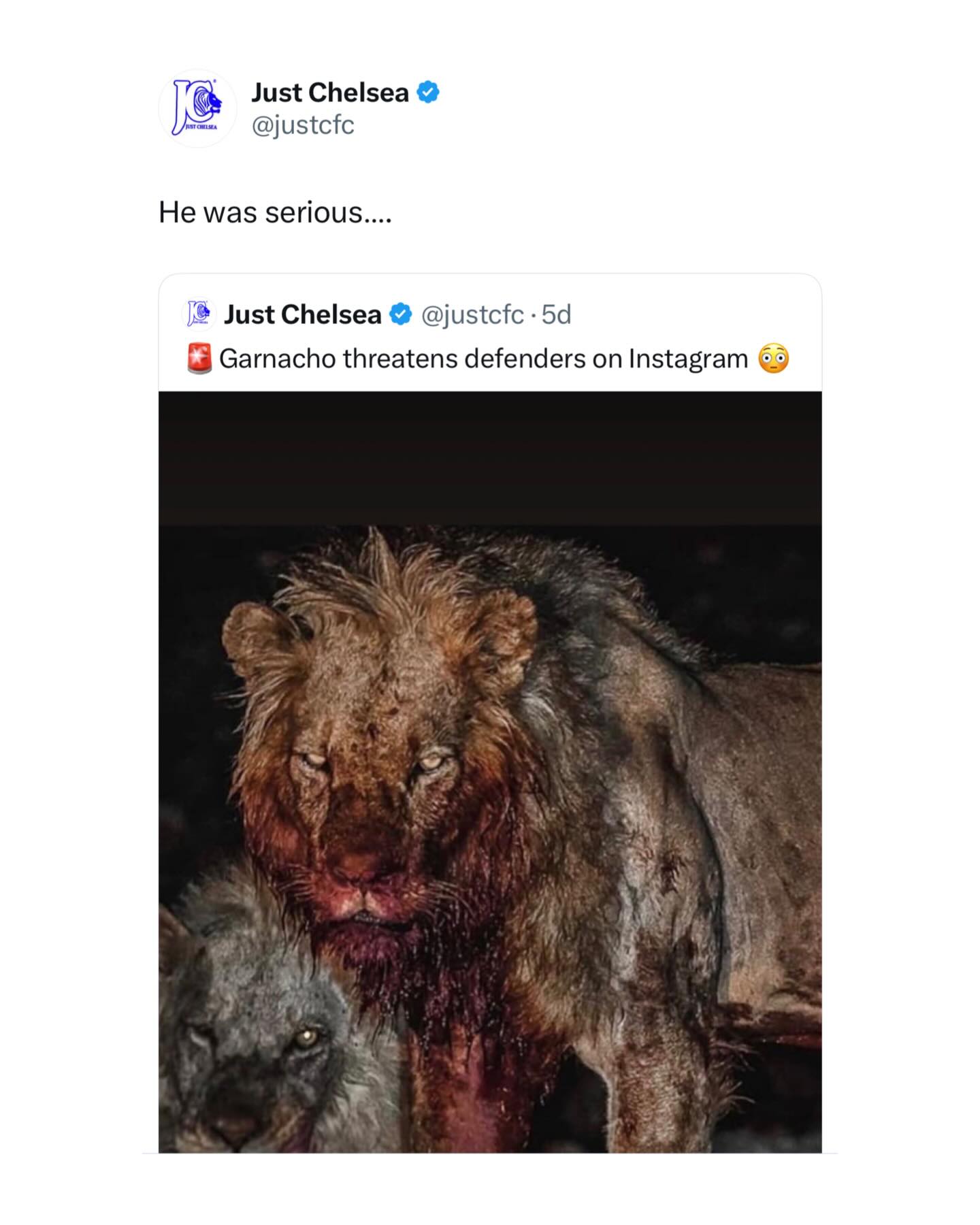
Task: Open the Just Chelsea profile avatar
Action: pos(197,108)
